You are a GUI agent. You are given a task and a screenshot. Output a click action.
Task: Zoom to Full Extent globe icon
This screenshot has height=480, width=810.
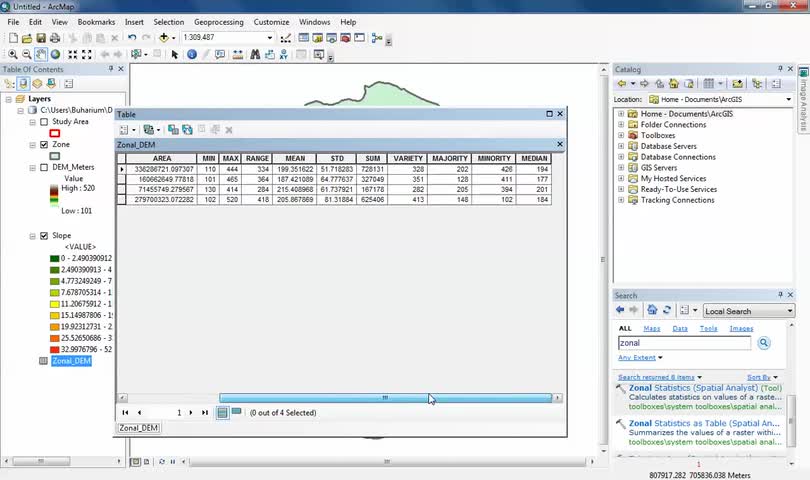click(55, 54)
